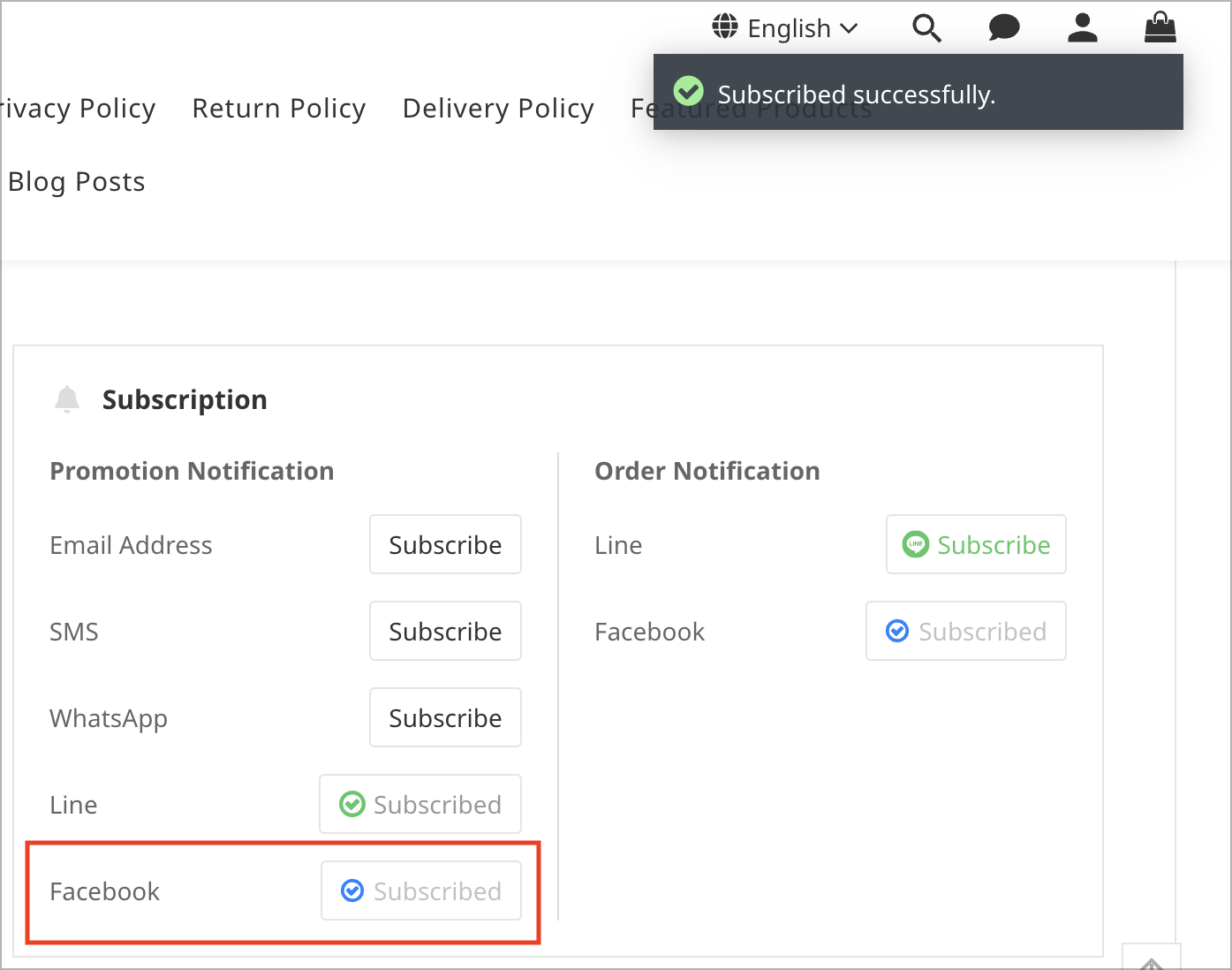Open the Delivery Policy menu item
1232x970 pixels.
point(498,108)
